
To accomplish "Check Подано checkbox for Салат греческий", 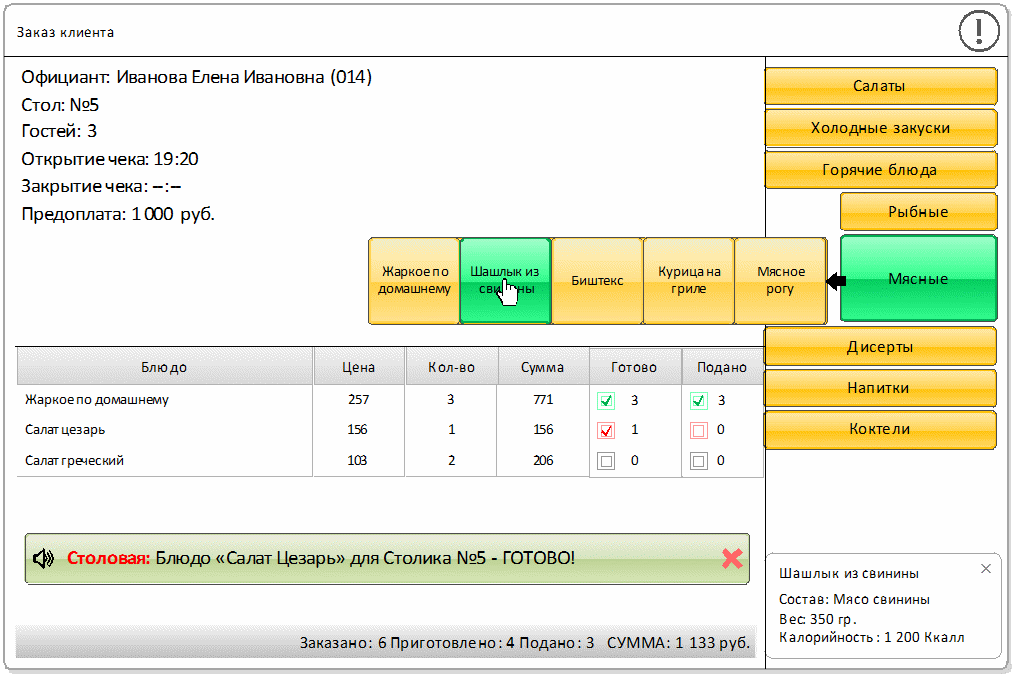I will (x=698, y=461).
